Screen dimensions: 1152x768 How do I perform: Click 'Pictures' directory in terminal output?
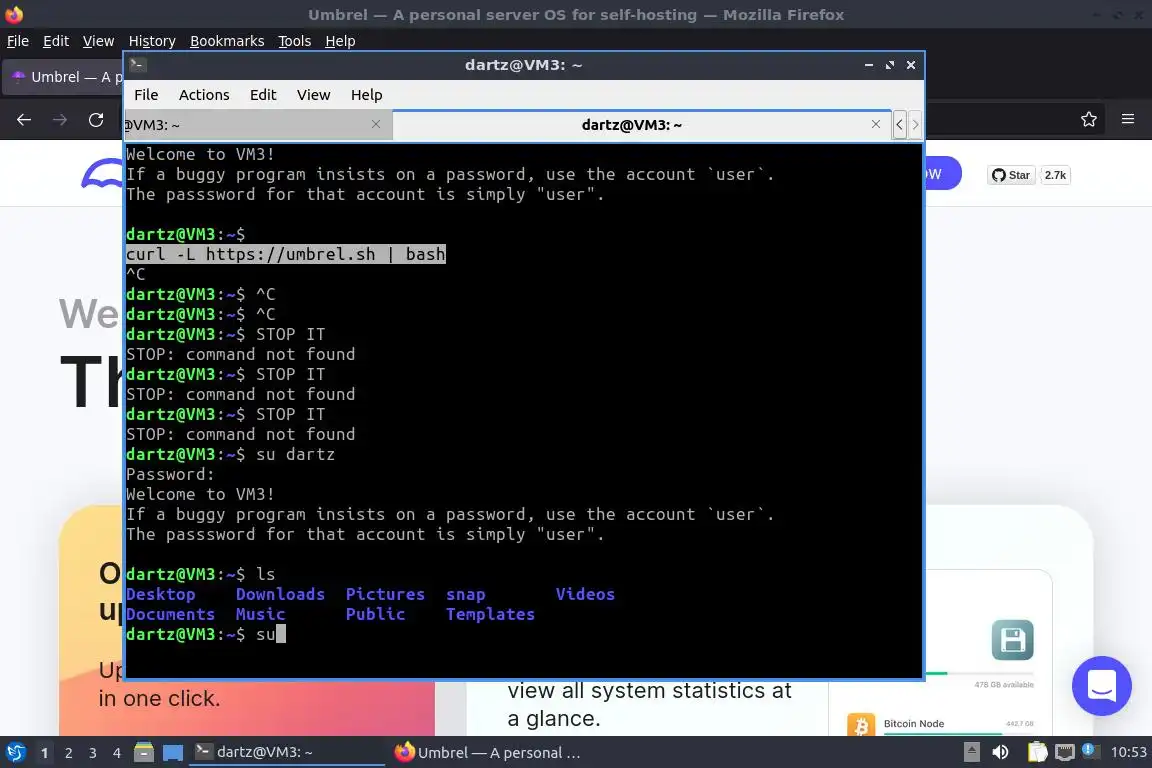[x=385, y=594]
